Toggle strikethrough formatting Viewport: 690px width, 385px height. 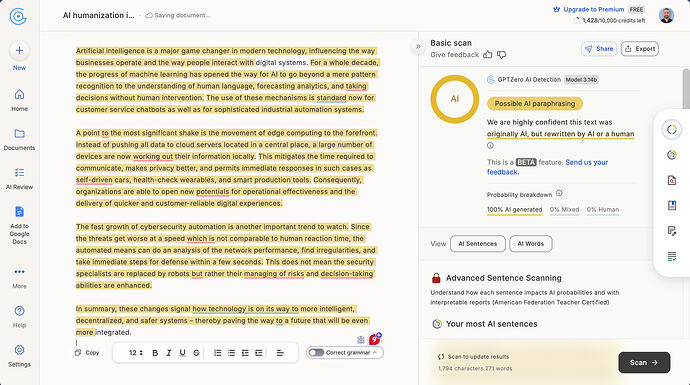click(x=196, y=353)
